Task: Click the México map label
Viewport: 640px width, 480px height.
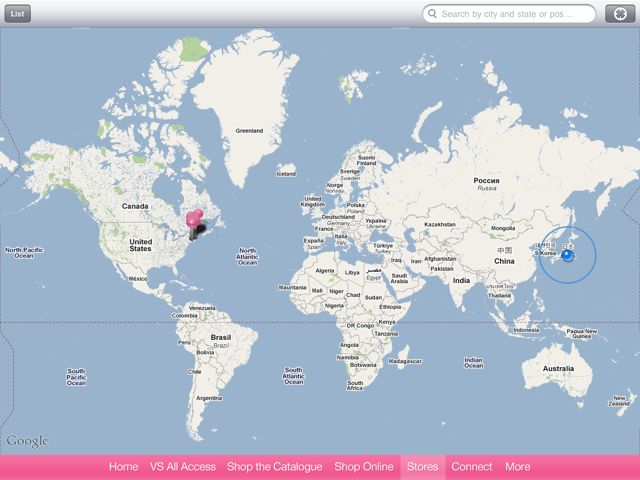Action: pos(138,279)
